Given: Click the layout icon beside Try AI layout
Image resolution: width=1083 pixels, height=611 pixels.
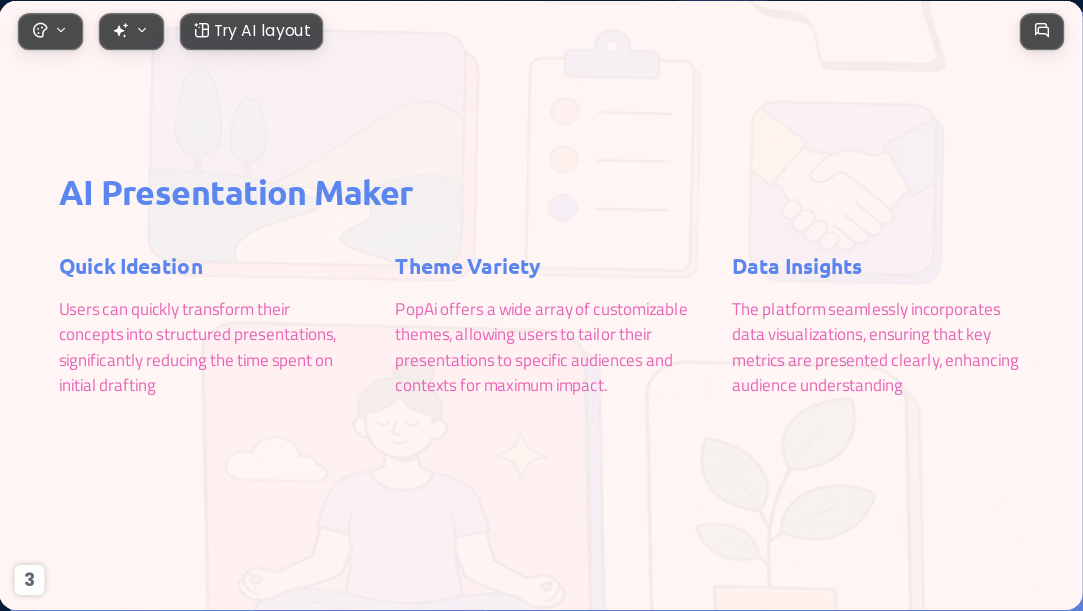Looking at the screenshot, I should click(201, 31).
